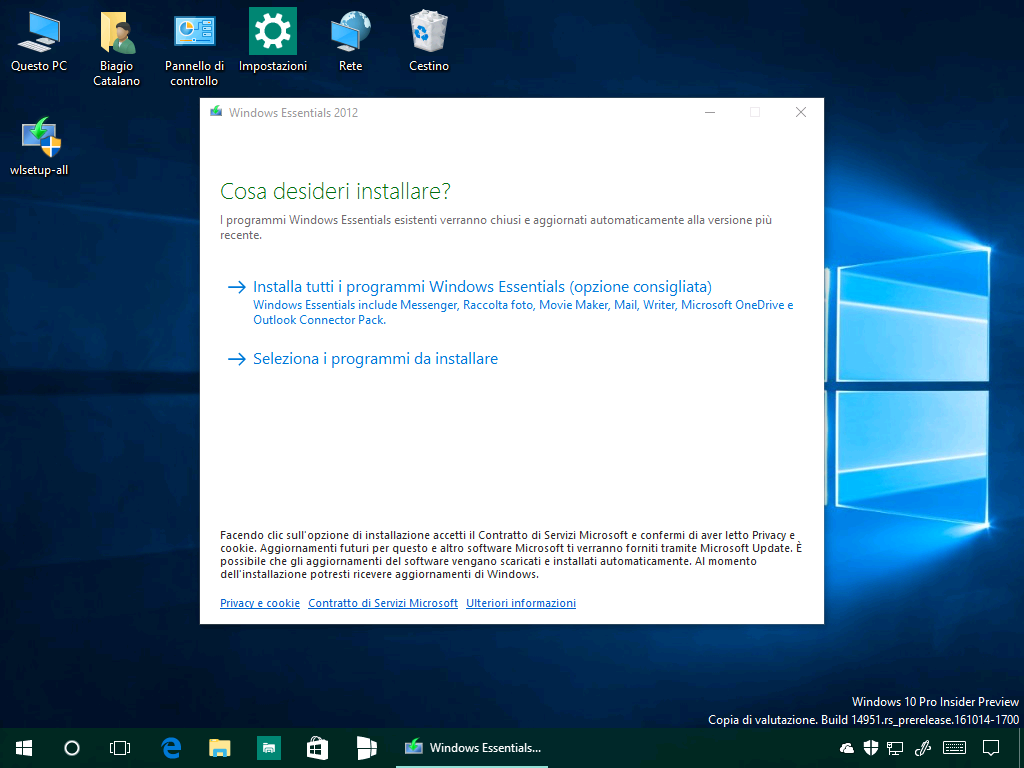Open Windows Store from the taskbar

click(317, 748)
